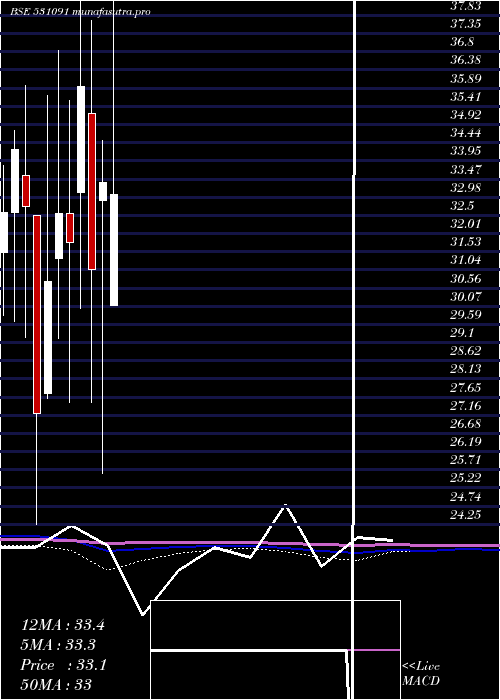Click the 34.92 price axis label

click(x=466, y=115)
